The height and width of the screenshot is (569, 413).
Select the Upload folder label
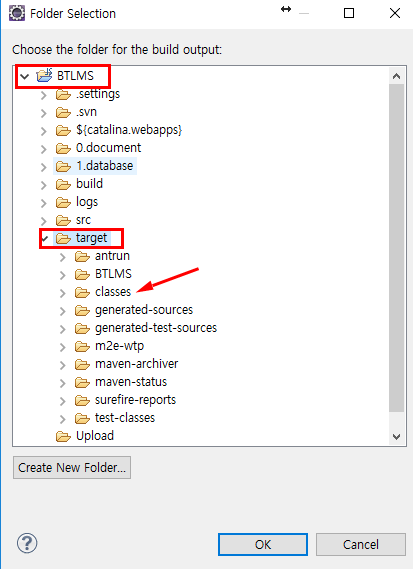[95, 436]
